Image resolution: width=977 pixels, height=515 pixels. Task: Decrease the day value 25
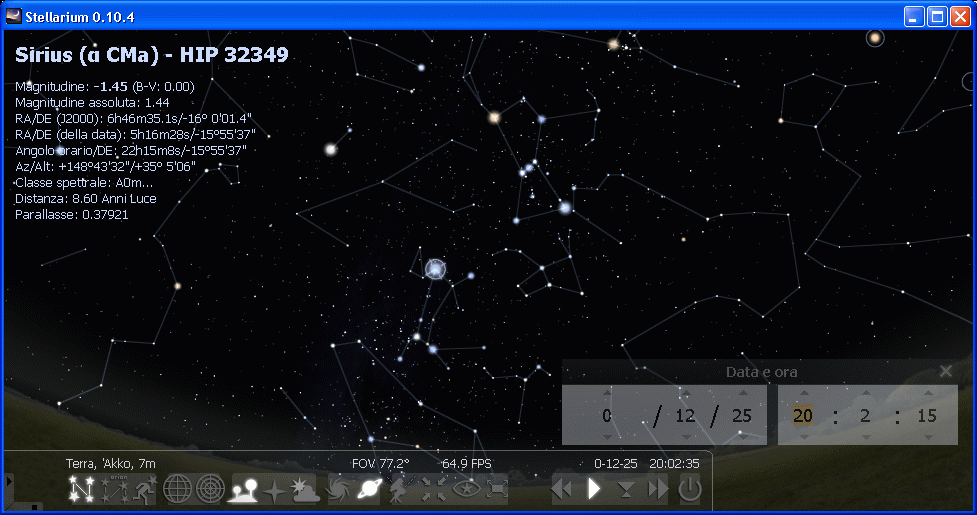743,437
